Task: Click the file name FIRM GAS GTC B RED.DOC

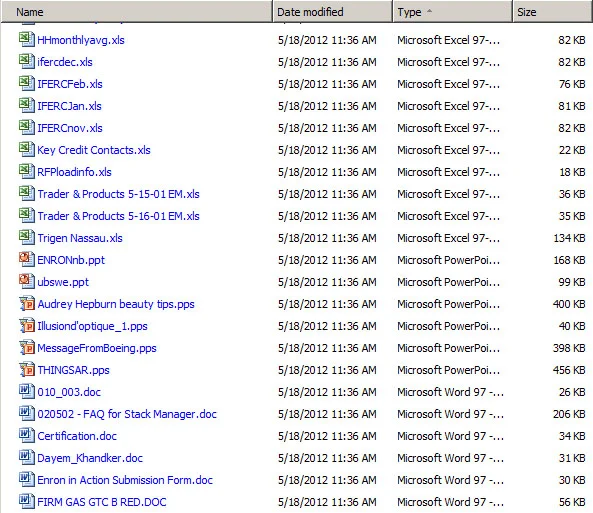Action: pyautogui.click(x=102, y=502)
